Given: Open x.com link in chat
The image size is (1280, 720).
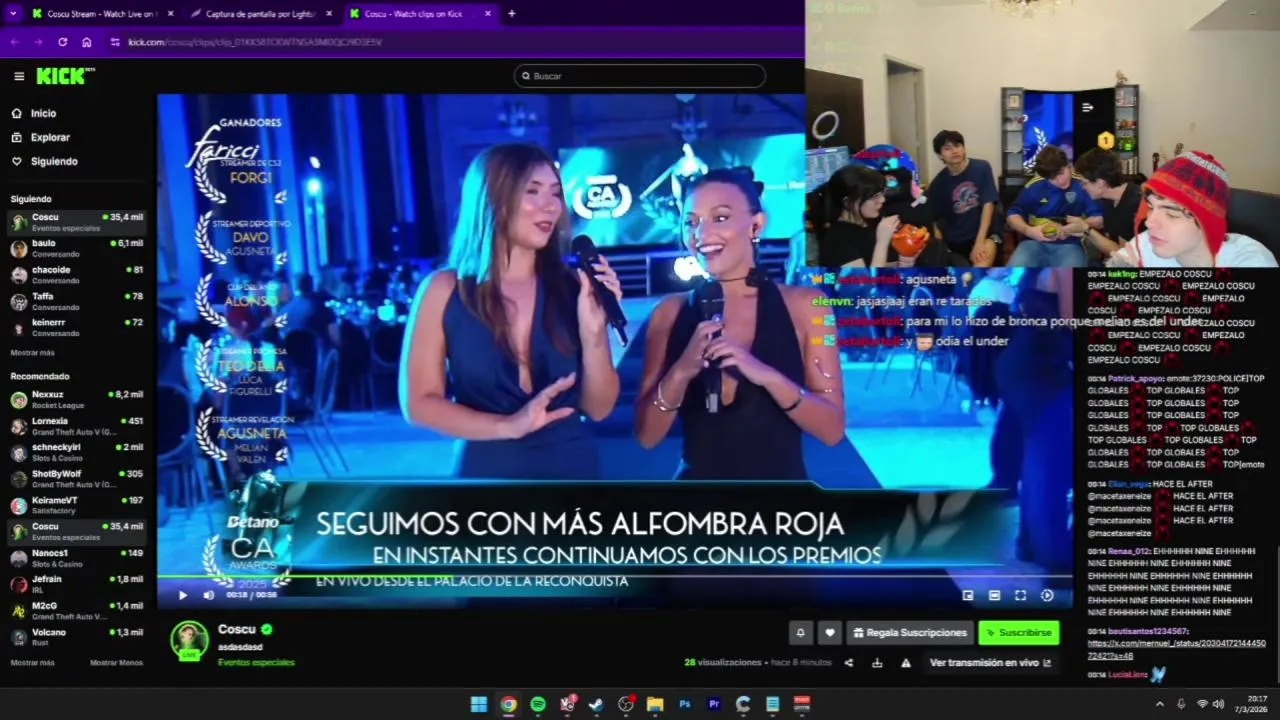Looking at the screenshot, I should (1176, 649).
